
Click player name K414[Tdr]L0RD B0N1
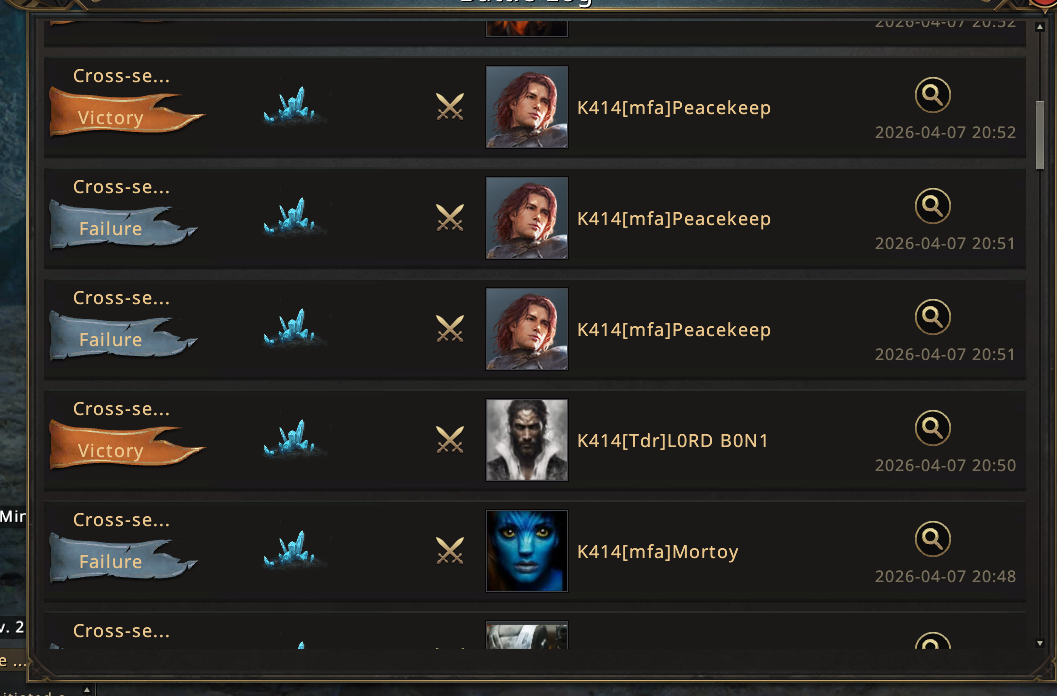pos(672,441)
